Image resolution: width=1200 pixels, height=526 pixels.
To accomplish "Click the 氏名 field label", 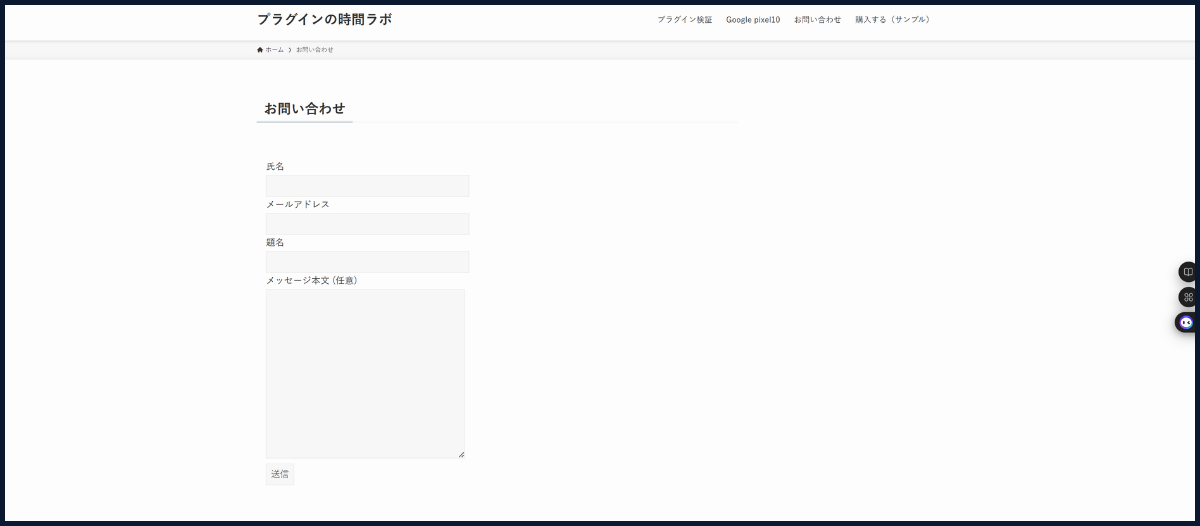I will [275, 166].
